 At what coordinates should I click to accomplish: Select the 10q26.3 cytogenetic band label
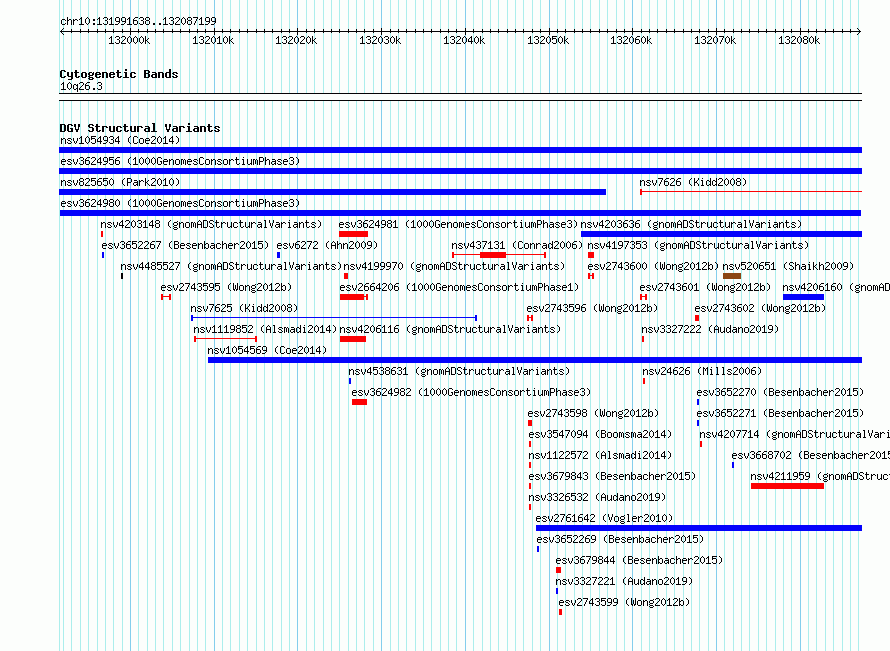[x=81, y=86]
